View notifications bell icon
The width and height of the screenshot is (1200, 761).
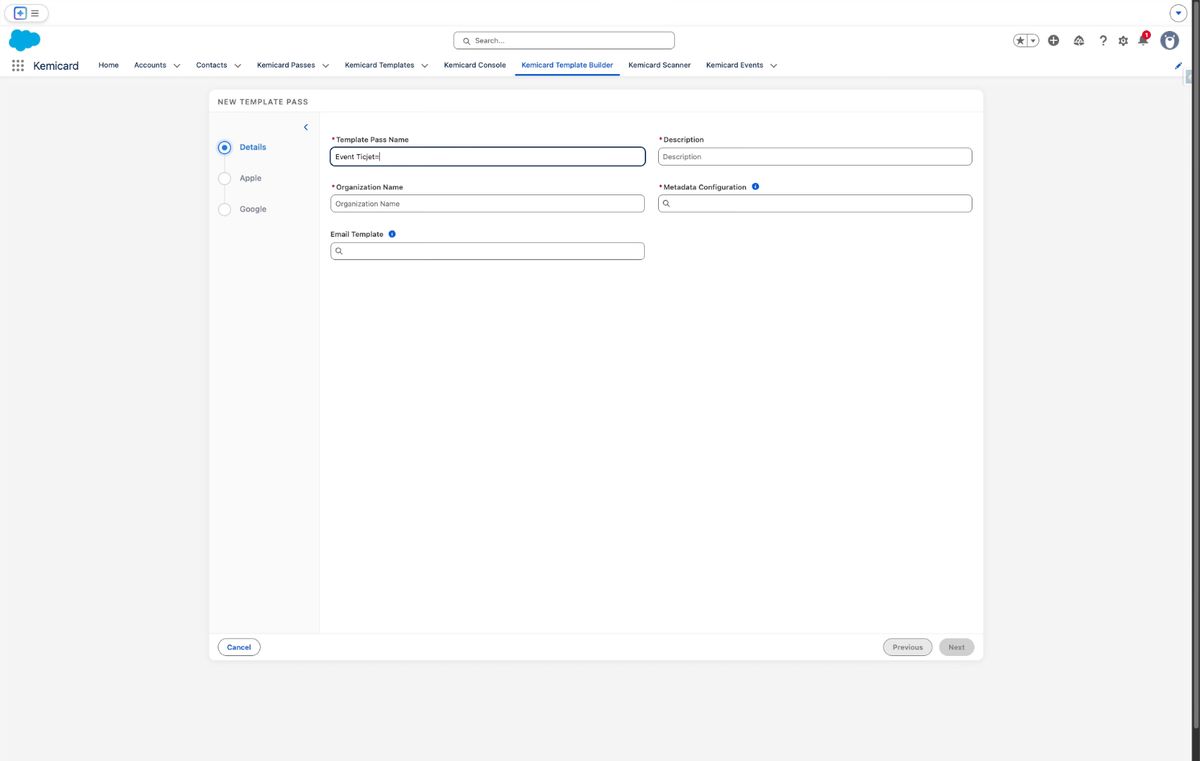(x=1143, y=40)
